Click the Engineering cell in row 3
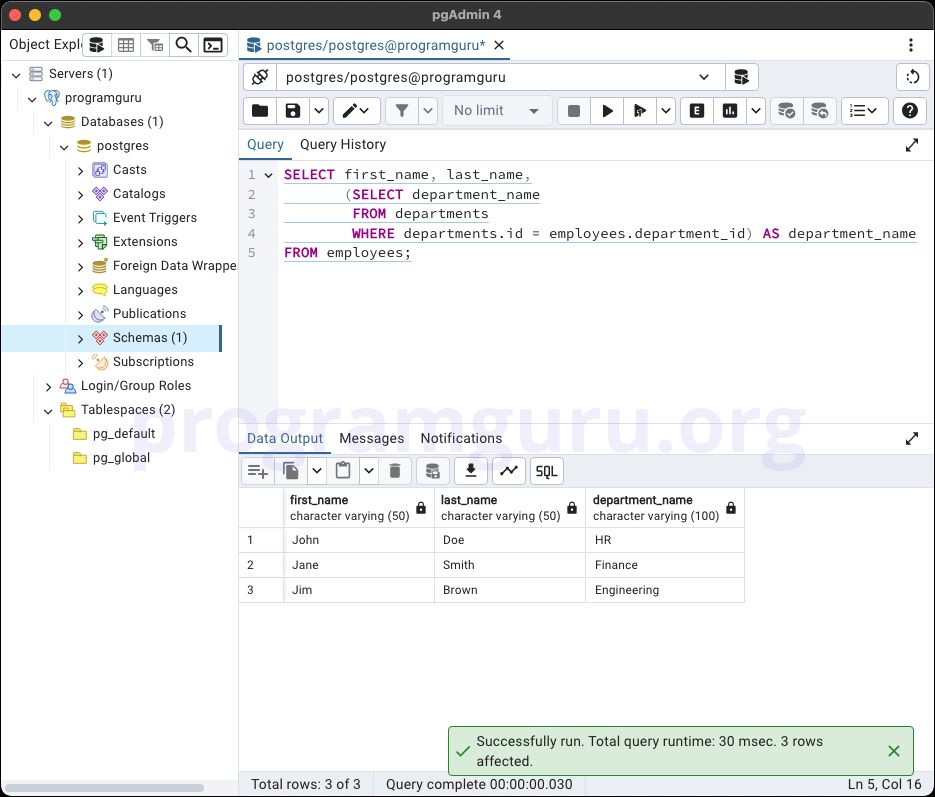Viewport: 935px width, 797px height. [x=665, y=590]
